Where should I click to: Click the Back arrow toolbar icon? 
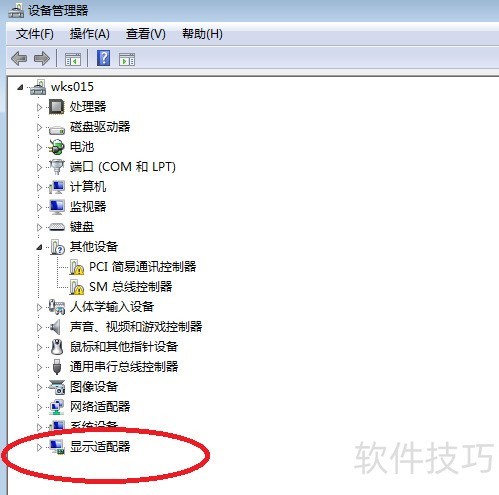coord(19,59)
